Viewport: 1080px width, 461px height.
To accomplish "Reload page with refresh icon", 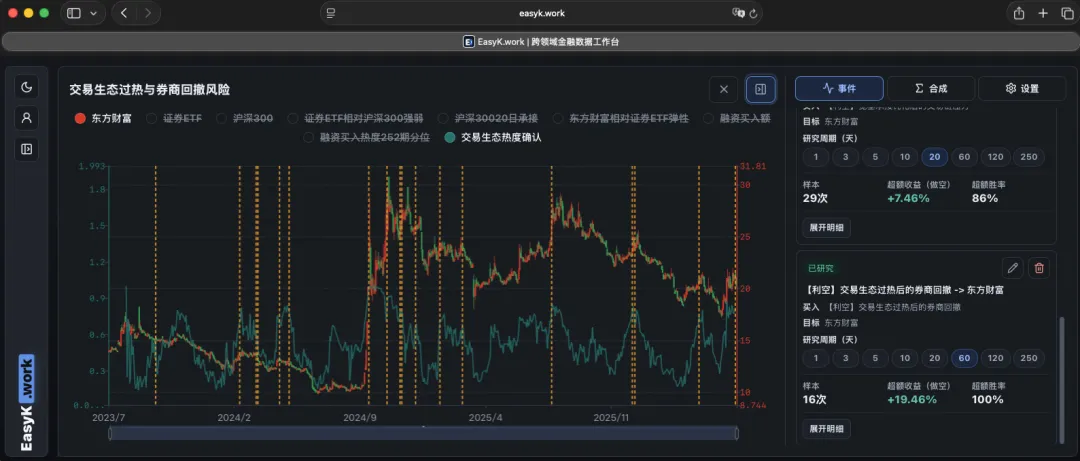I will point(753,13).
